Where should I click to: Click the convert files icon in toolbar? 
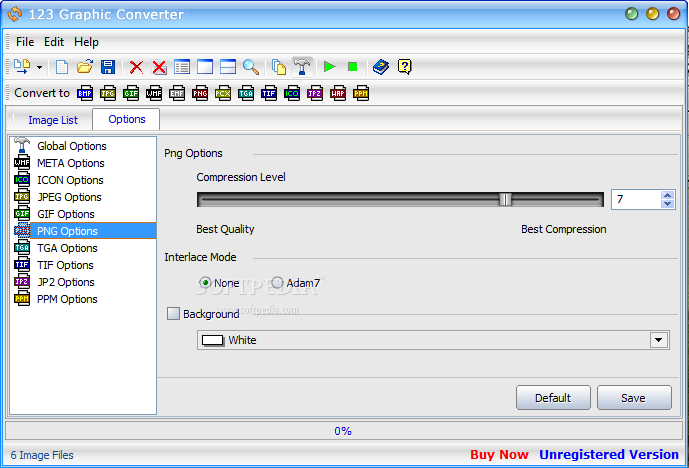click(x=22, y=67)
